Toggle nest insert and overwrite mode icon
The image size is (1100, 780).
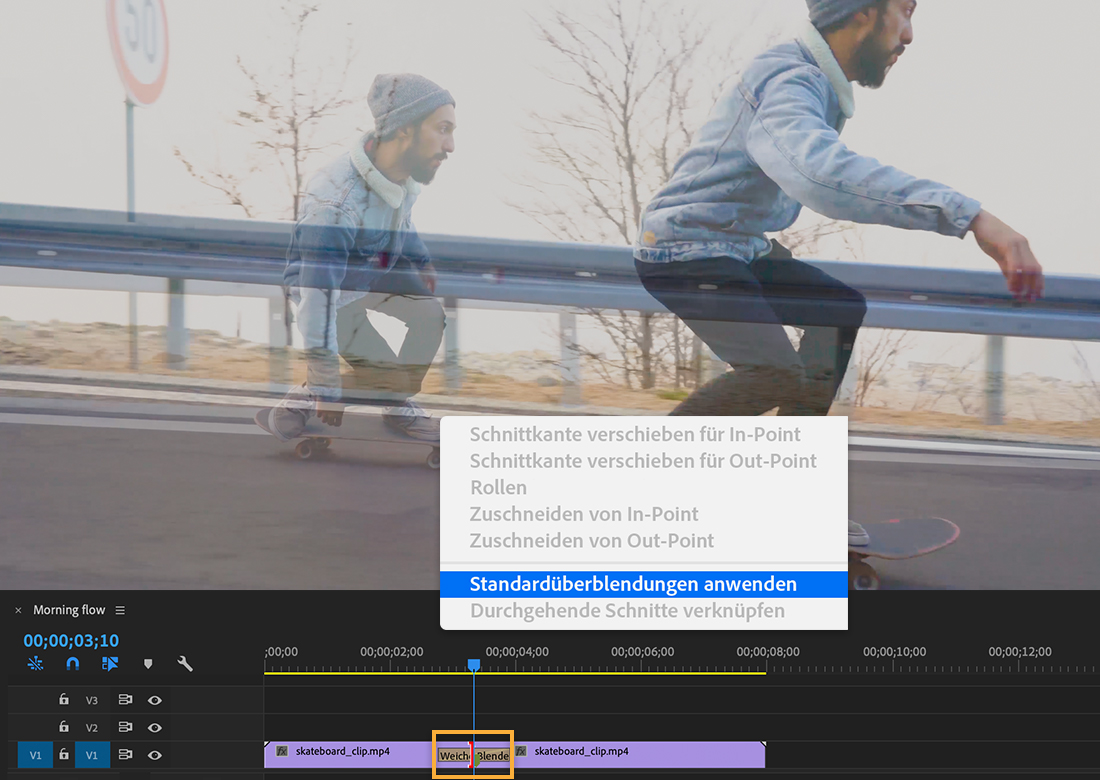pos(35,664)
